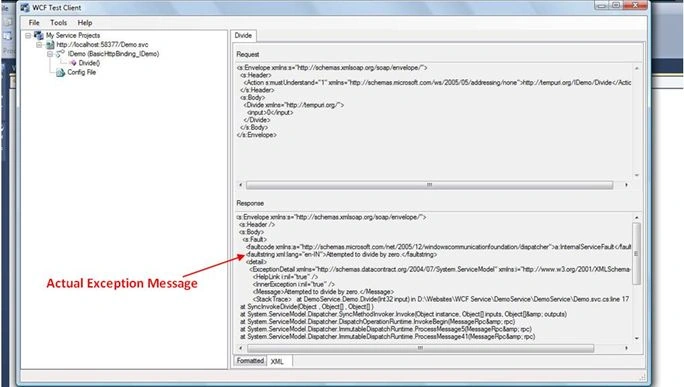Select http://localhost:58377/Demo.svc tree item
684x387 pixels.
[x=102, y=45]
